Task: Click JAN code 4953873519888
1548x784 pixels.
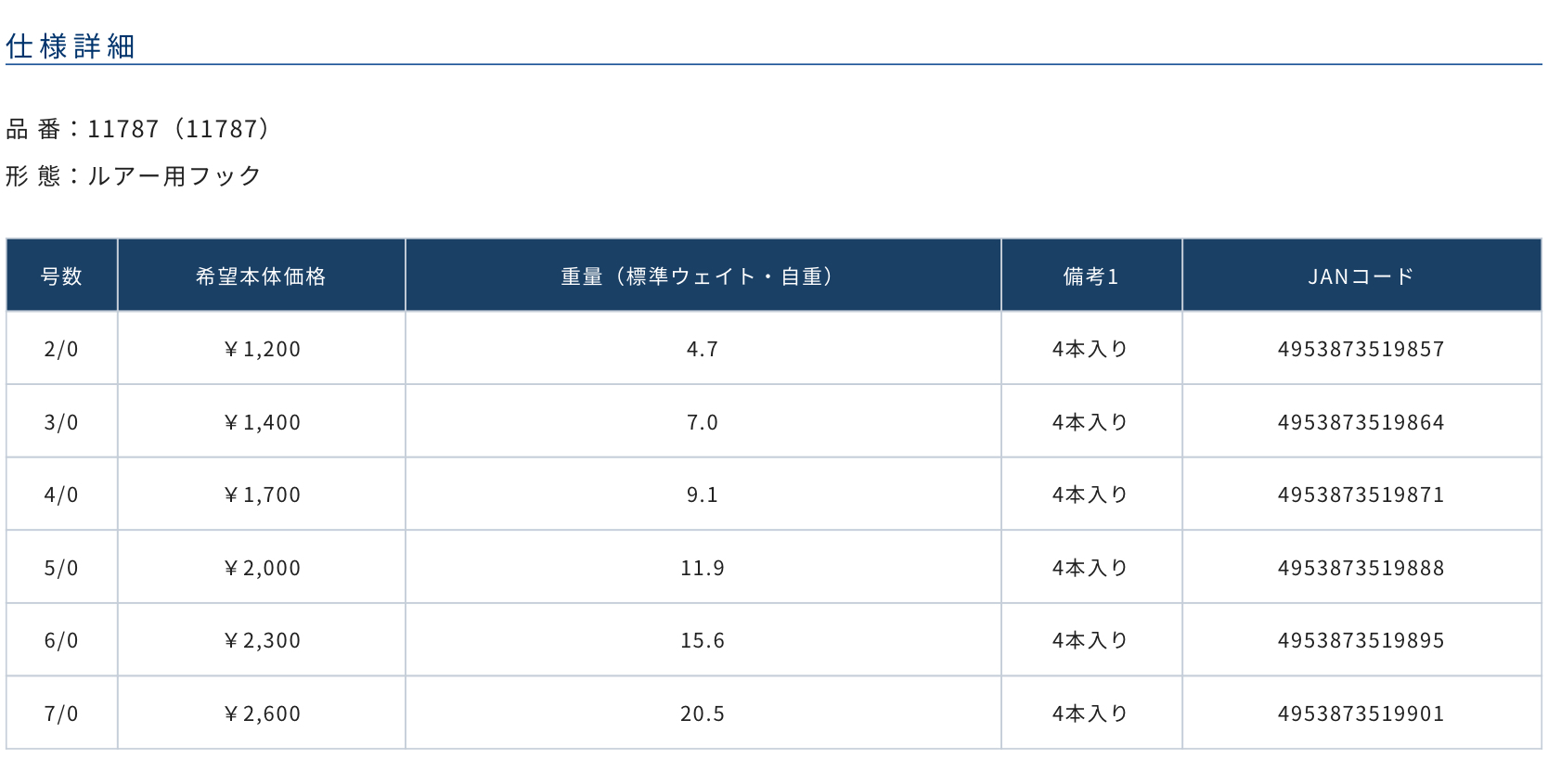Action: click(1361, 569)
